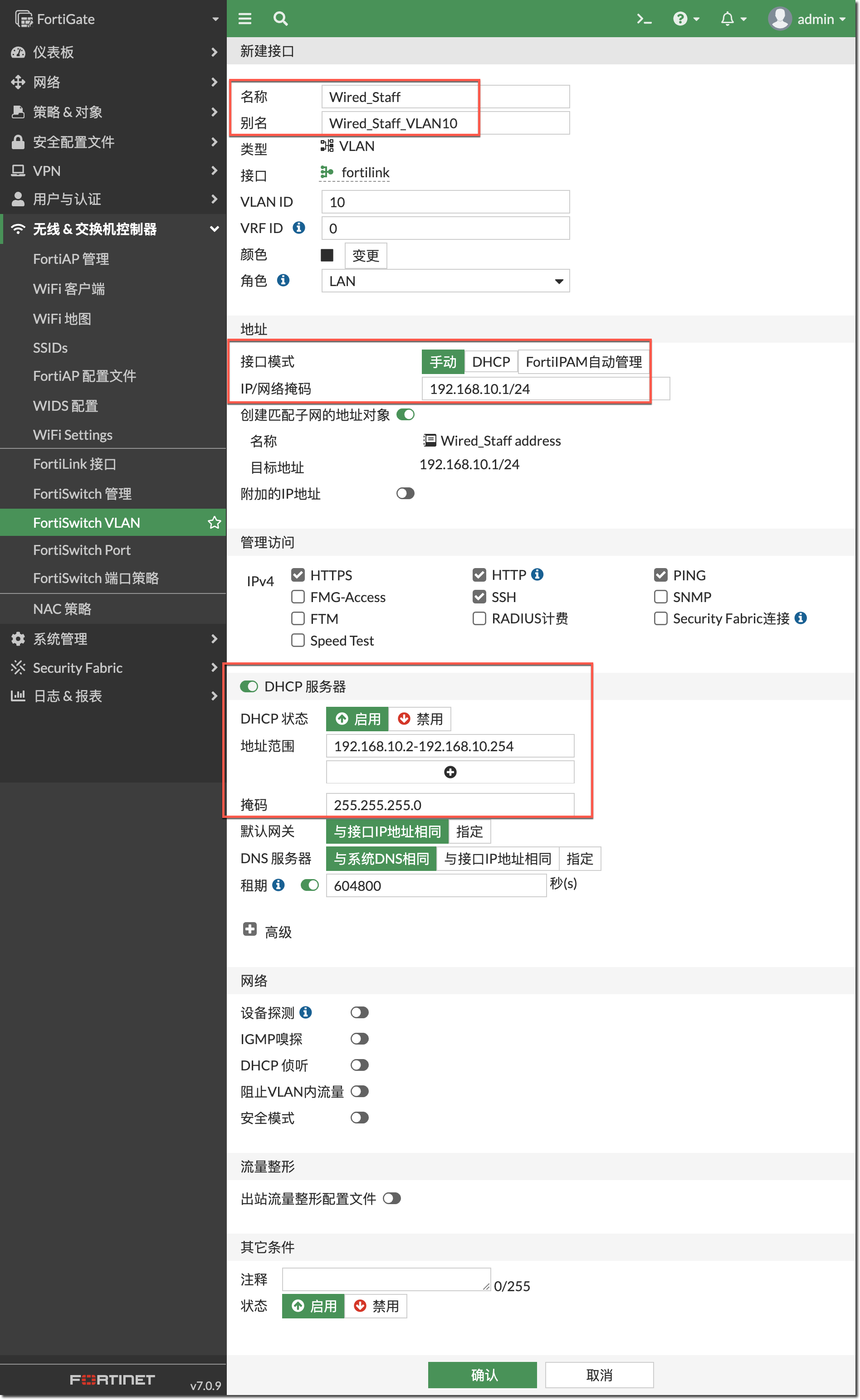Click favorite star next to FortiSwitch VLAN

214,522
